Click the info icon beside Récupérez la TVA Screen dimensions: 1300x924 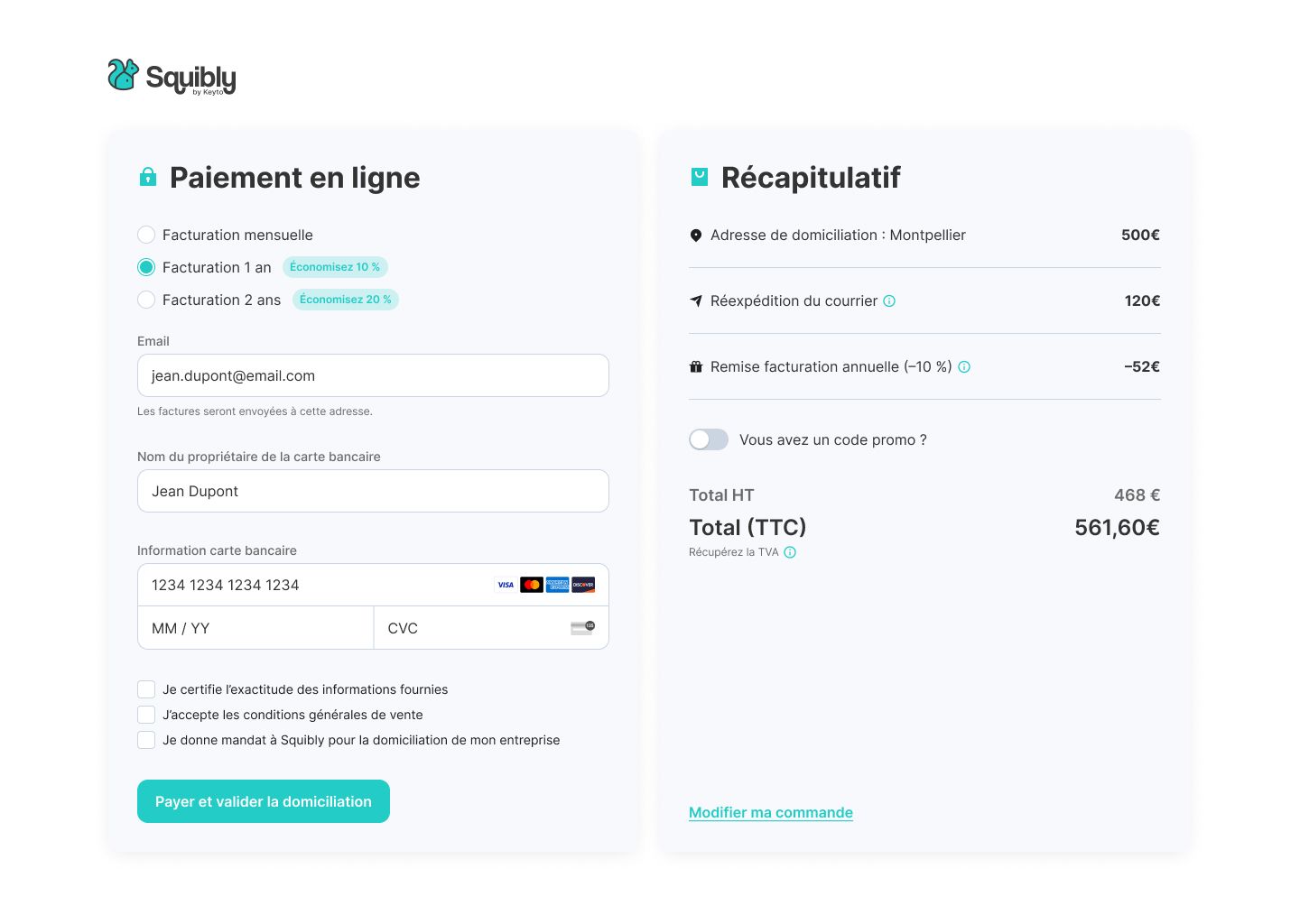[790, 552]
